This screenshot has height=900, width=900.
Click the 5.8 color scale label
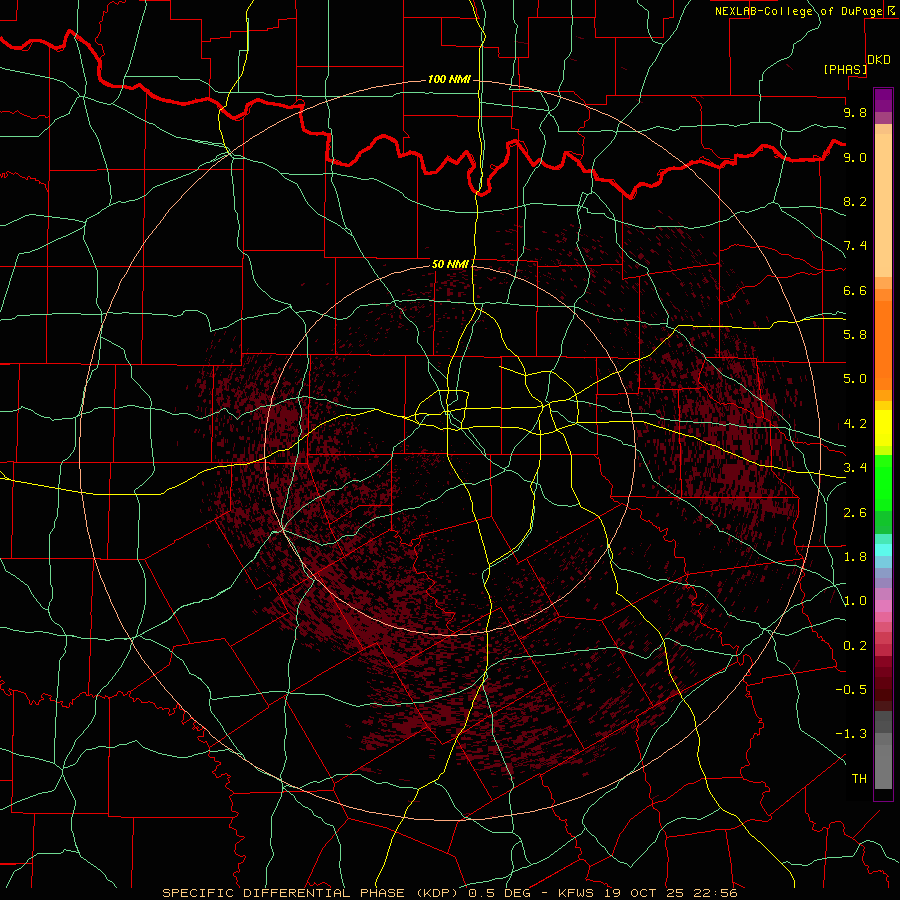(855, 335)
